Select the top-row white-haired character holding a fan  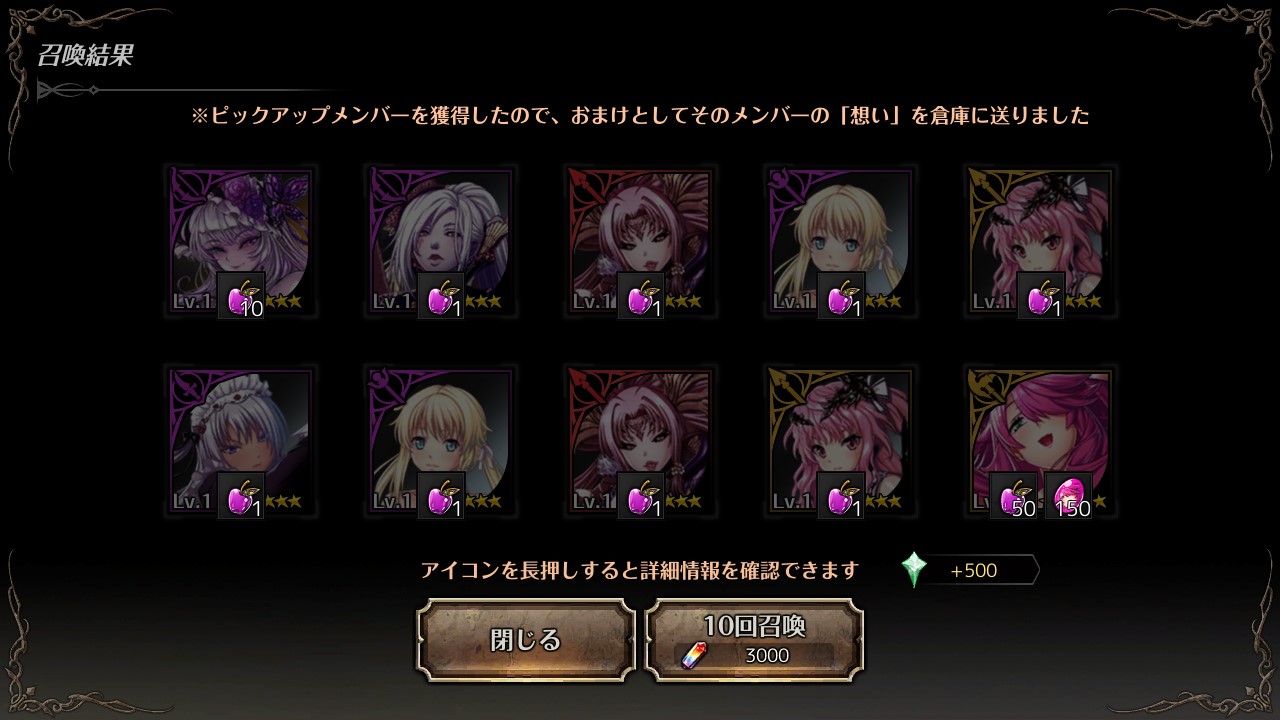(441, 241)
